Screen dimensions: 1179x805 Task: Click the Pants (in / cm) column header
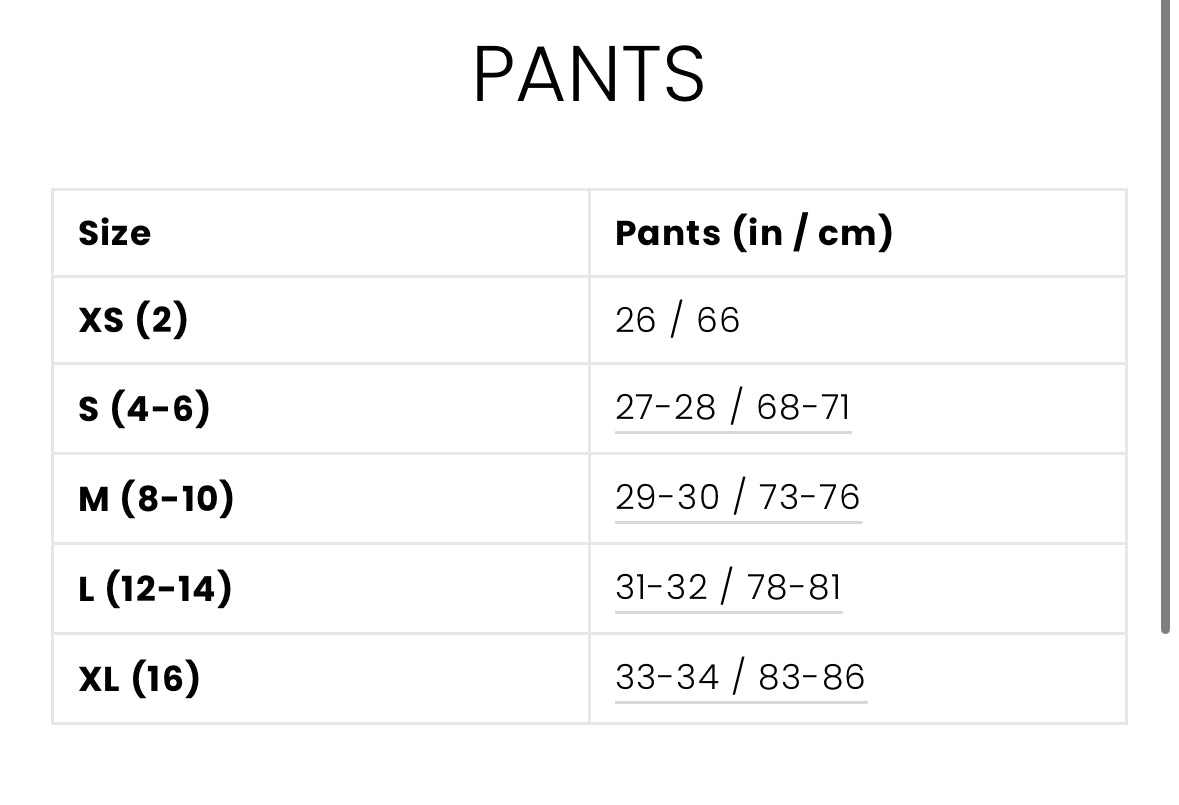[x=753, y=233]
